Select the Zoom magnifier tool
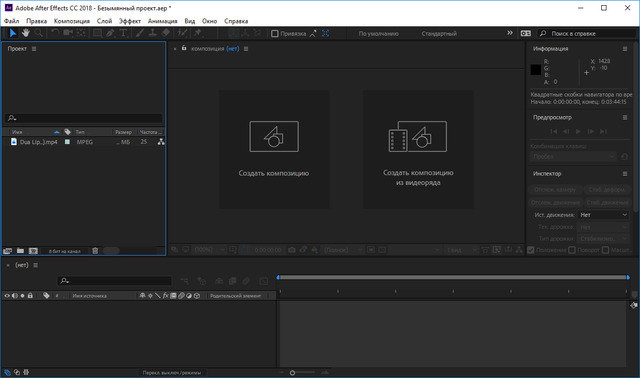 [x=38, y=33]
